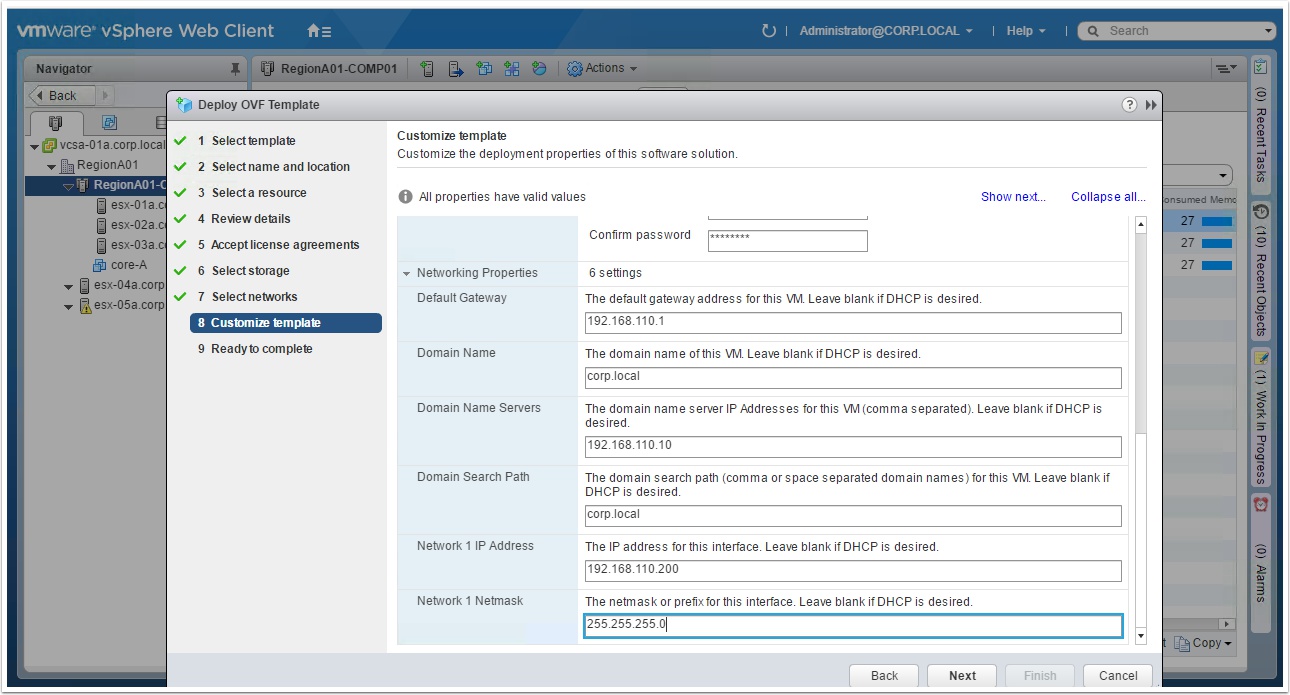Select the core-A vApp in Navigator
The image size is (1290, 695).
[x=120, y=265]
